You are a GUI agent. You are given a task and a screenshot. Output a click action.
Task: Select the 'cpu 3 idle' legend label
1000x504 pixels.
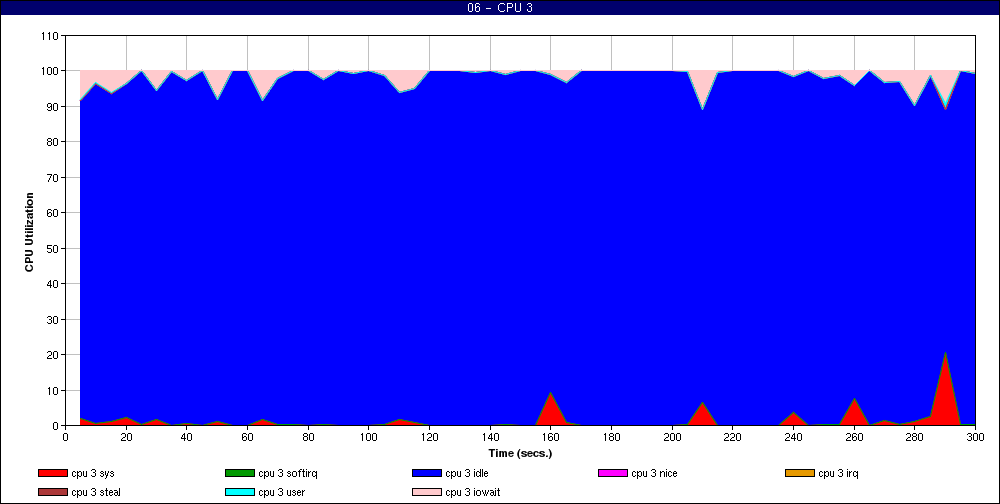point(467,473)
